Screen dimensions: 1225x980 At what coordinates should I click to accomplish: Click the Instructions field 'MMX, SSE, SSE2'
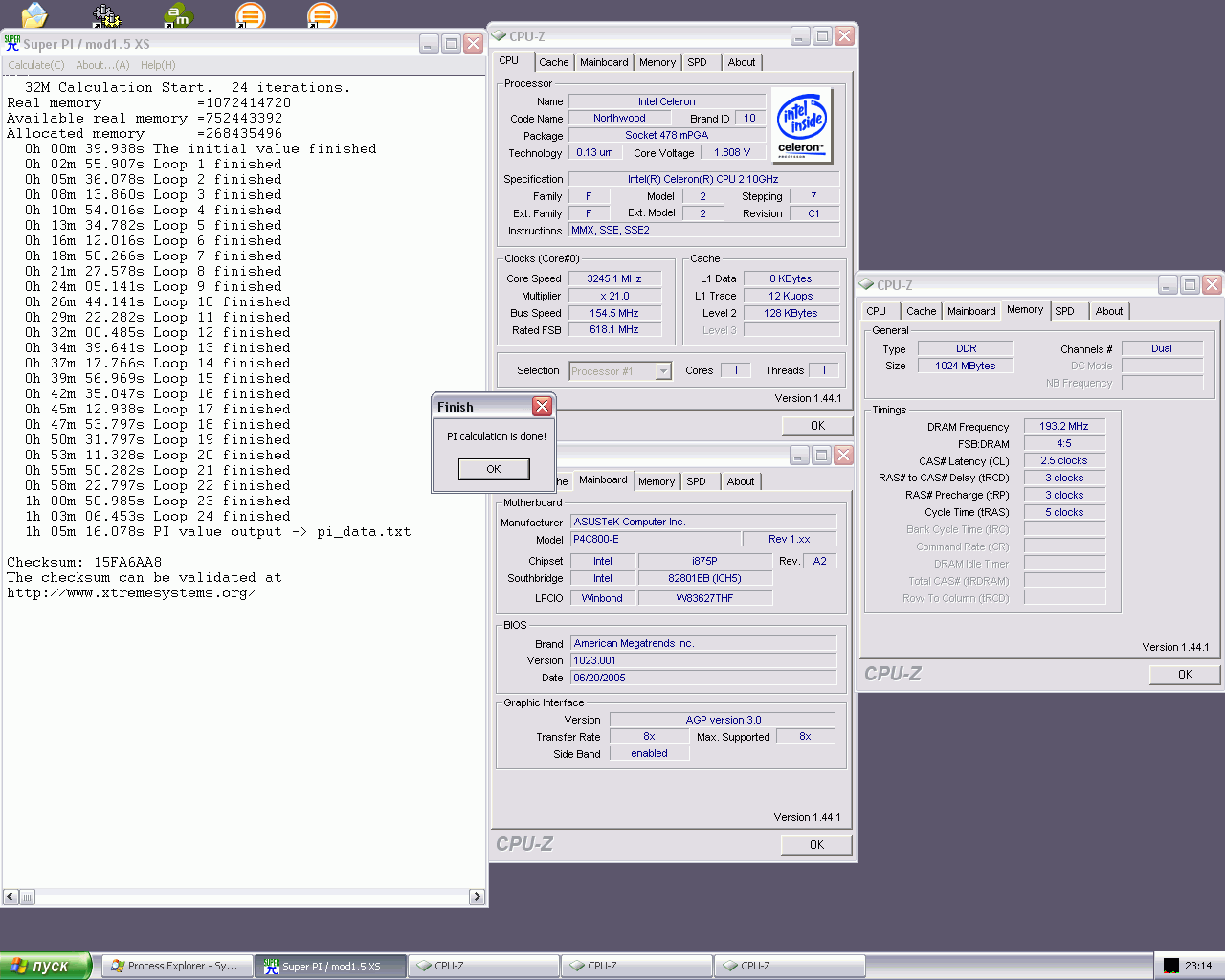[x=704, y=230]
